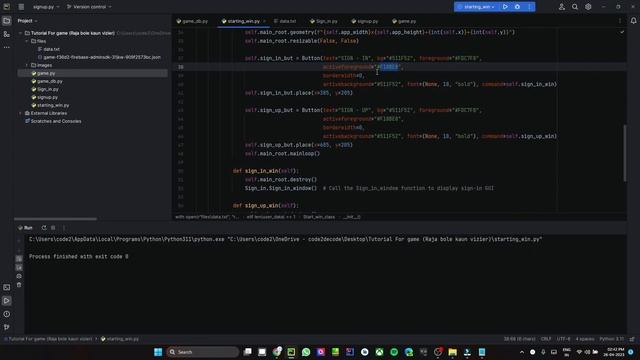This screenshot has height=360, width=640.
Task: Open Code With Me user icon
Action: 562,7
